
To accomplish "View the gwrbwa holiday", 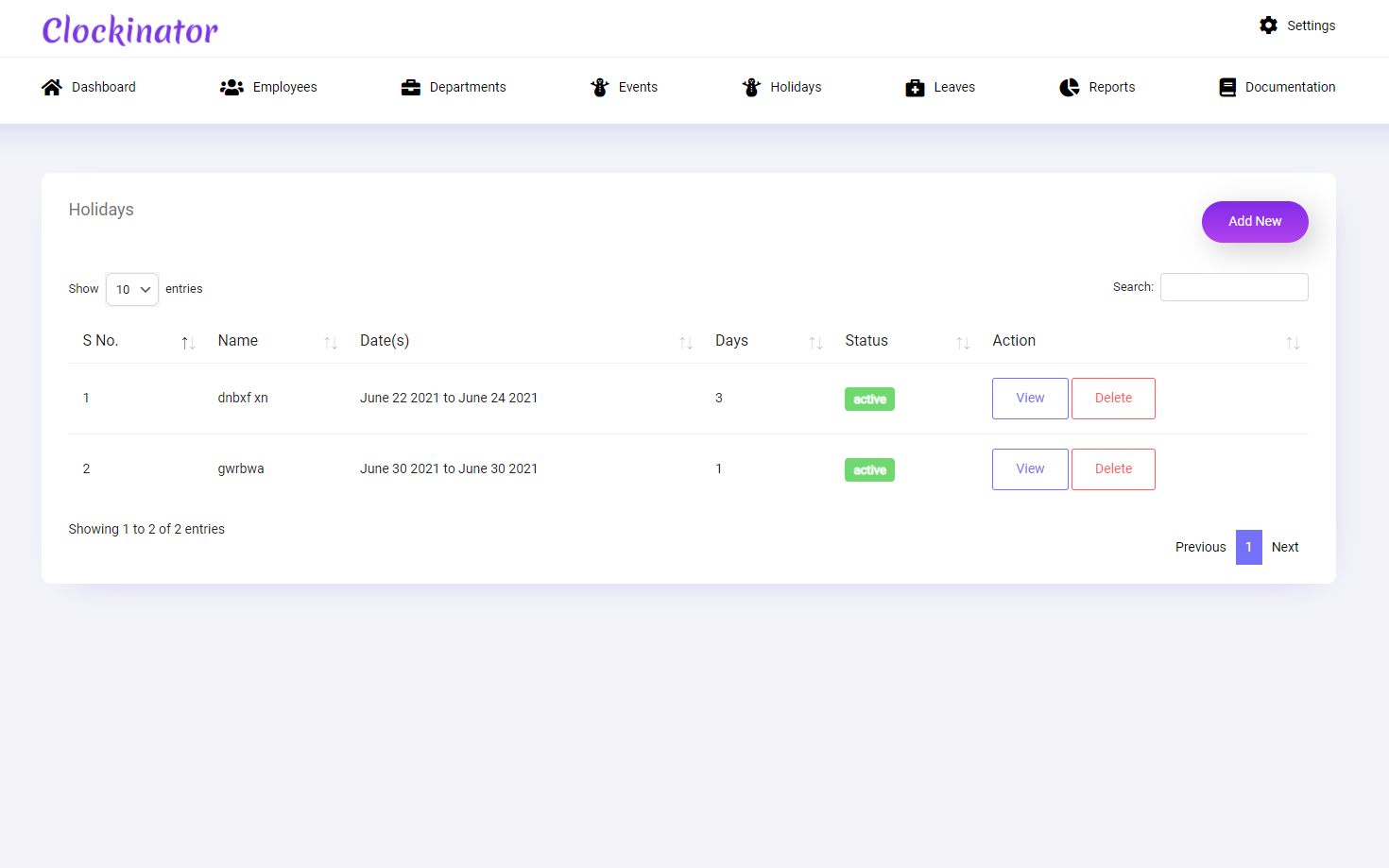I will point(1030,469).
